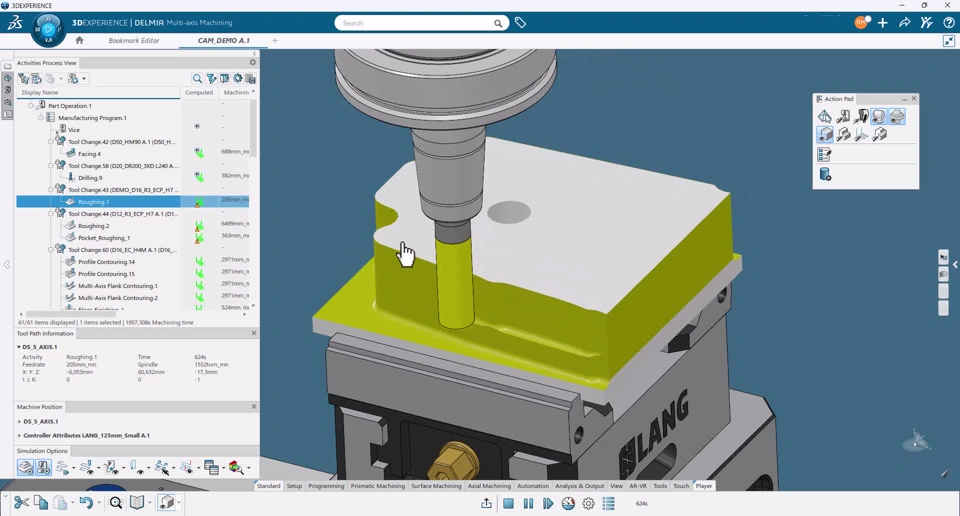Open the checklist edit icon in Action Pad
Screen dimensions: 960x516
824,154
